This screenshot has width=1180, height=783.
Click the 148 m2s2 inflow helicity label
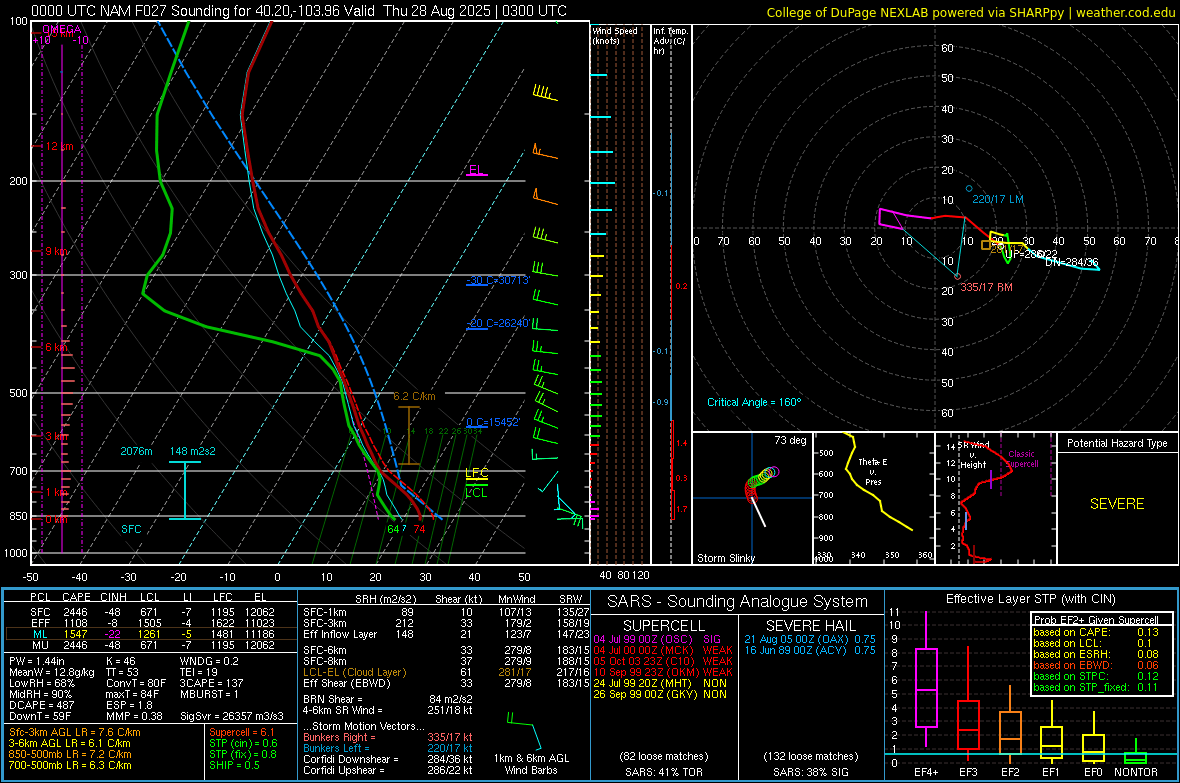(193, 451)
